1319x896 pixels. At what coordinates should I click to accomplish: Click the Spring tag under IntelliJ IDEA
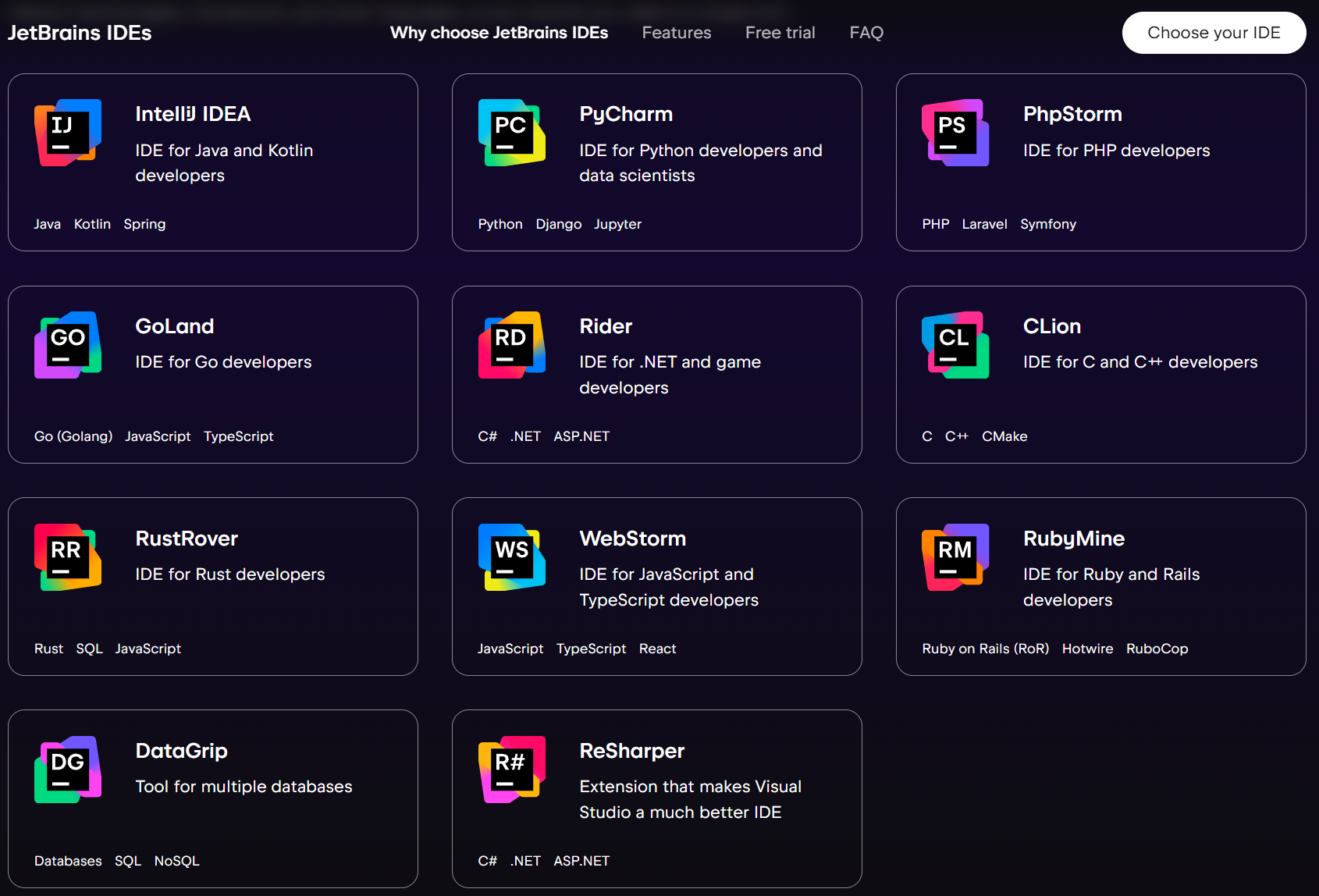tap(144, 224)
